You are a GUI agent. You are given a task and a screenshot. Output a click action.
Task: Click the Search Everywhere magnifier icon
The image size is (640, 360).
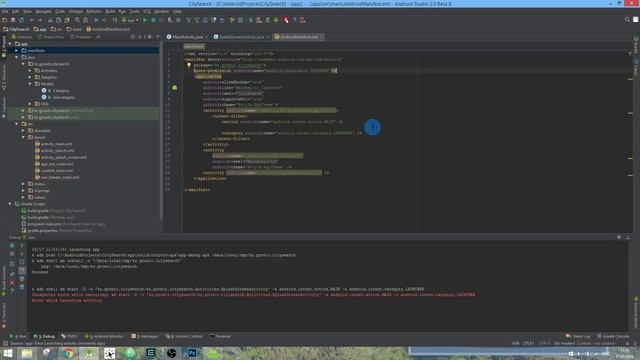click(x=627, y=20)
